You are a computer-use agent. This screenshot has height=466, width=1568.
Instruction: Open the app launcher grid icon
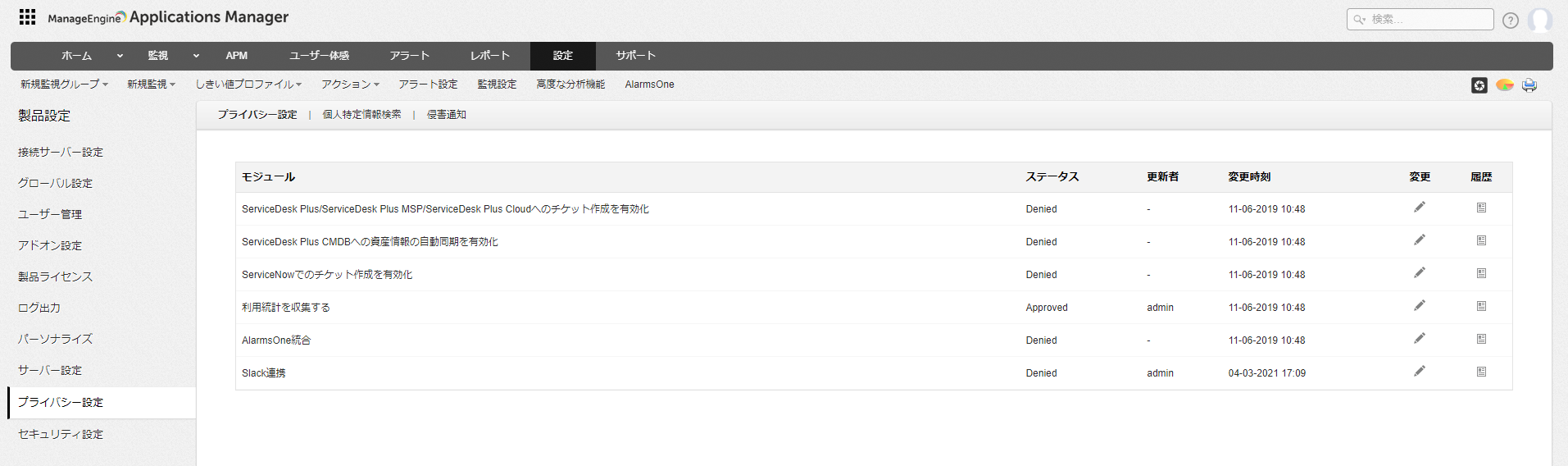(x=27, y=17)
